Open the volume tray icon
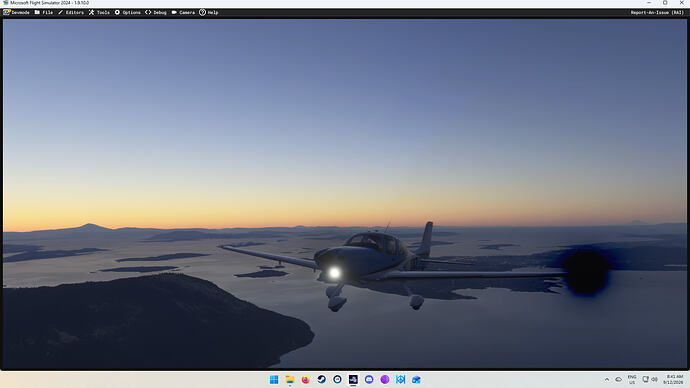The image size is (690, 388). 654,379
